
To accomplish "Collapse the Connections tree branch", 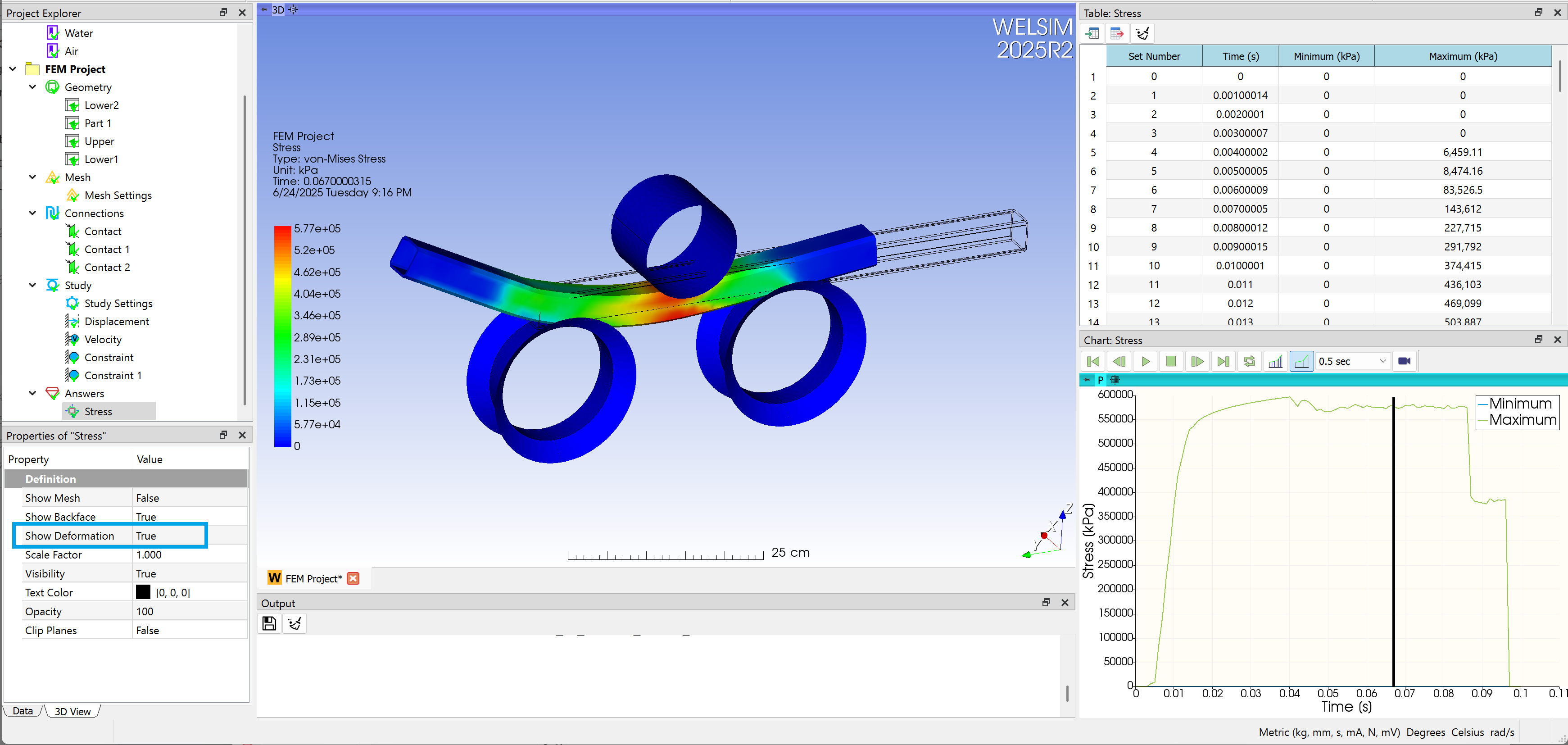I will point(32,213).
